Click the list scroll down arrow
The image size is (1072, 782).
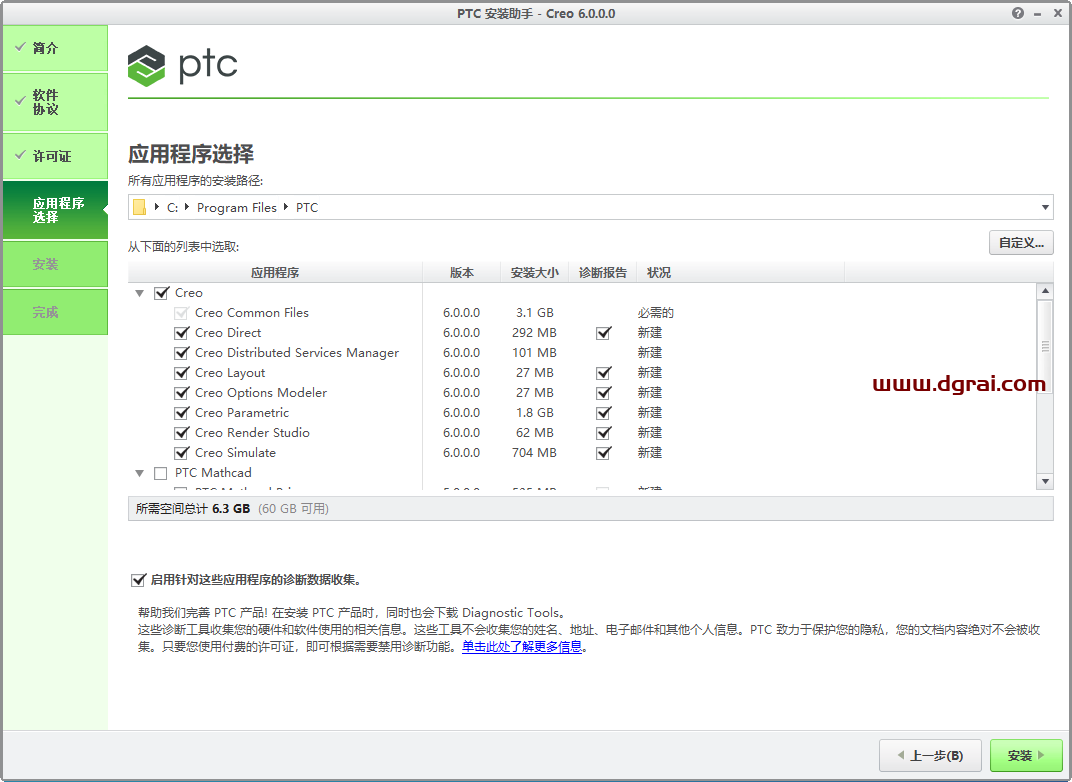click(x=1045, y=481)
